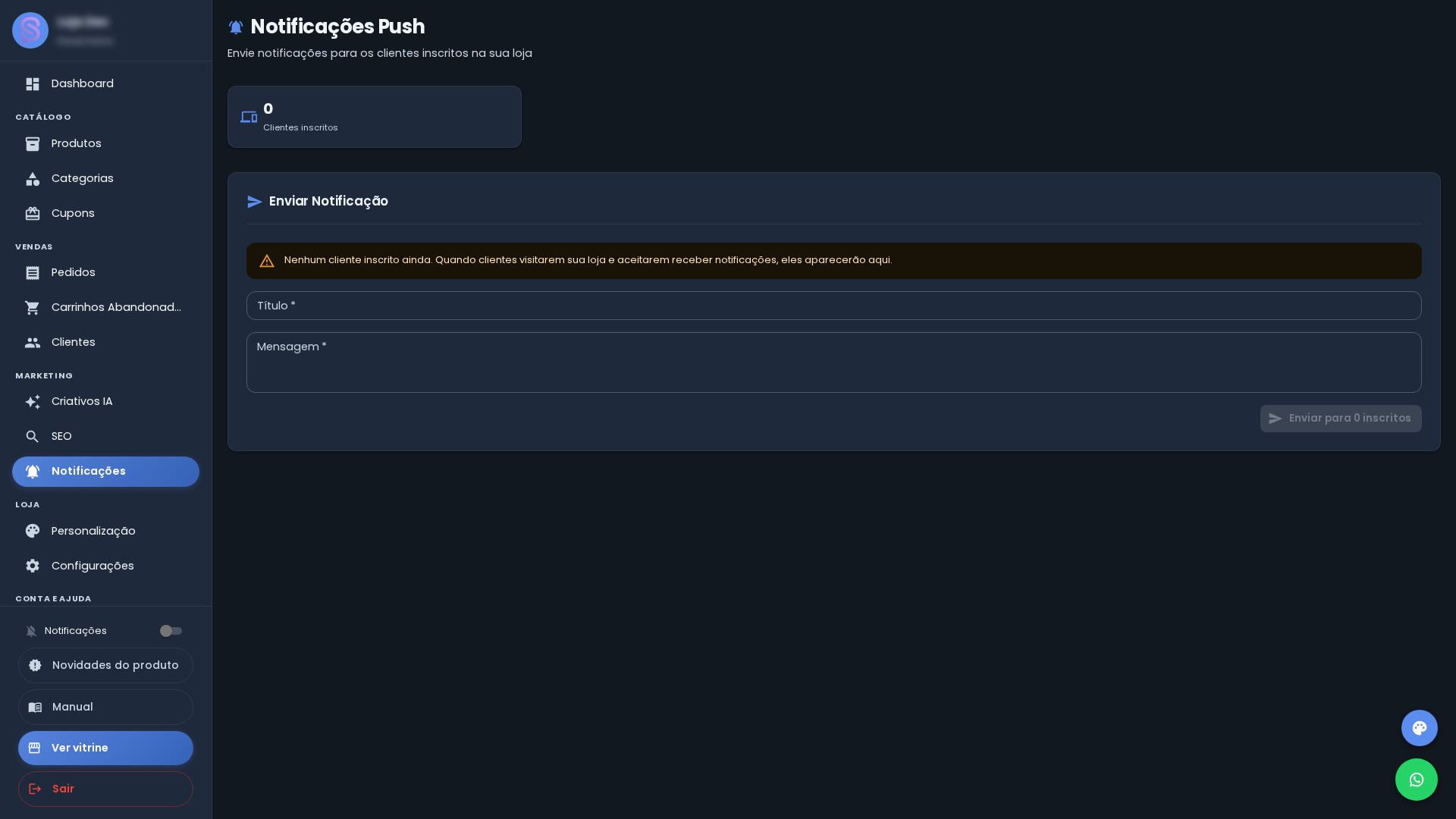1456x819 pixels.
Task: Open the WhatsApp floating chat button
Action: [1417, 780]
